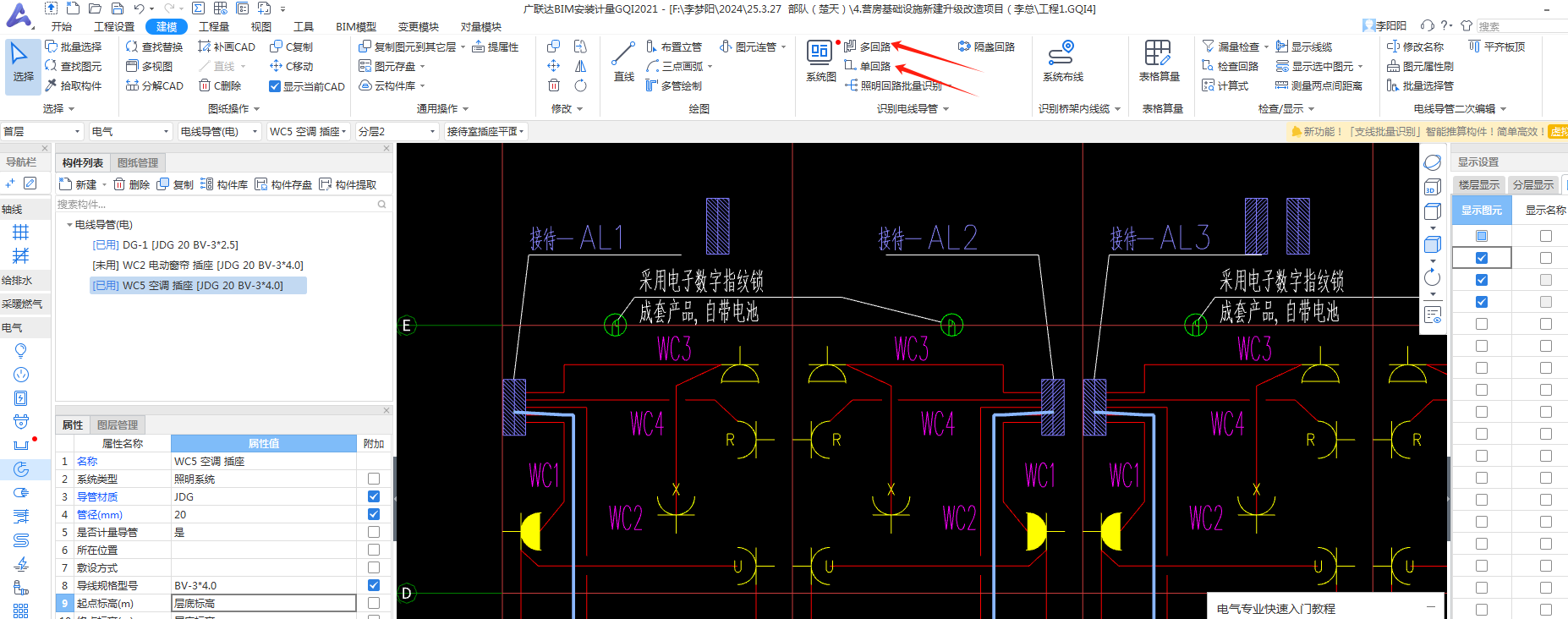Screen dimensions: 1568x619
Task: Open the 电线导管(电) component type dropdown
Action: pos(219,131)
